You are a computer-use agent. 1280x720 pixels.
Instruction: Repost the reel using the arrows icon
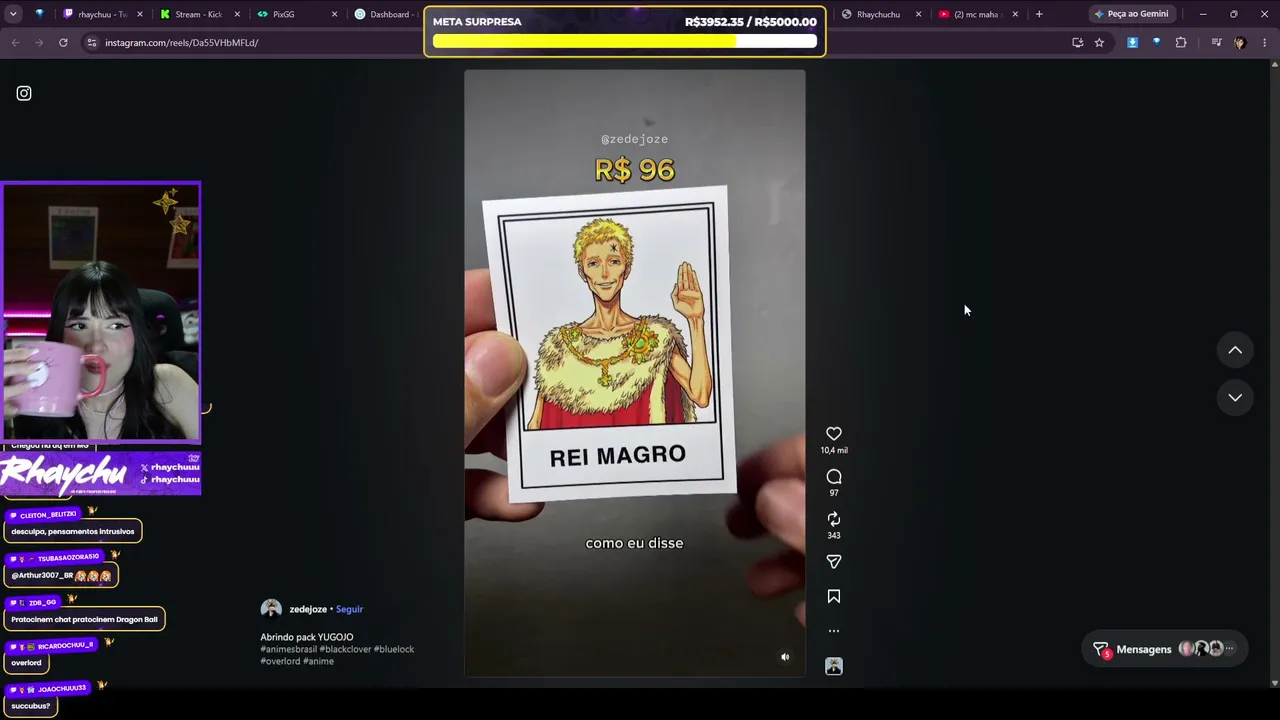[834, 519]
